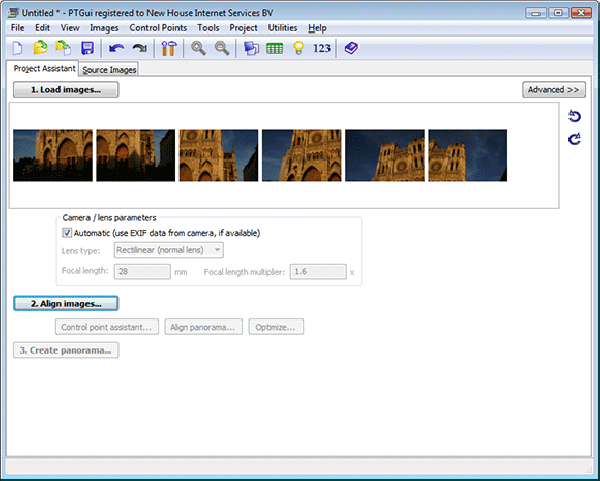Open the View menu
This screenshot has width=600, height=481.
coord(70,28)
